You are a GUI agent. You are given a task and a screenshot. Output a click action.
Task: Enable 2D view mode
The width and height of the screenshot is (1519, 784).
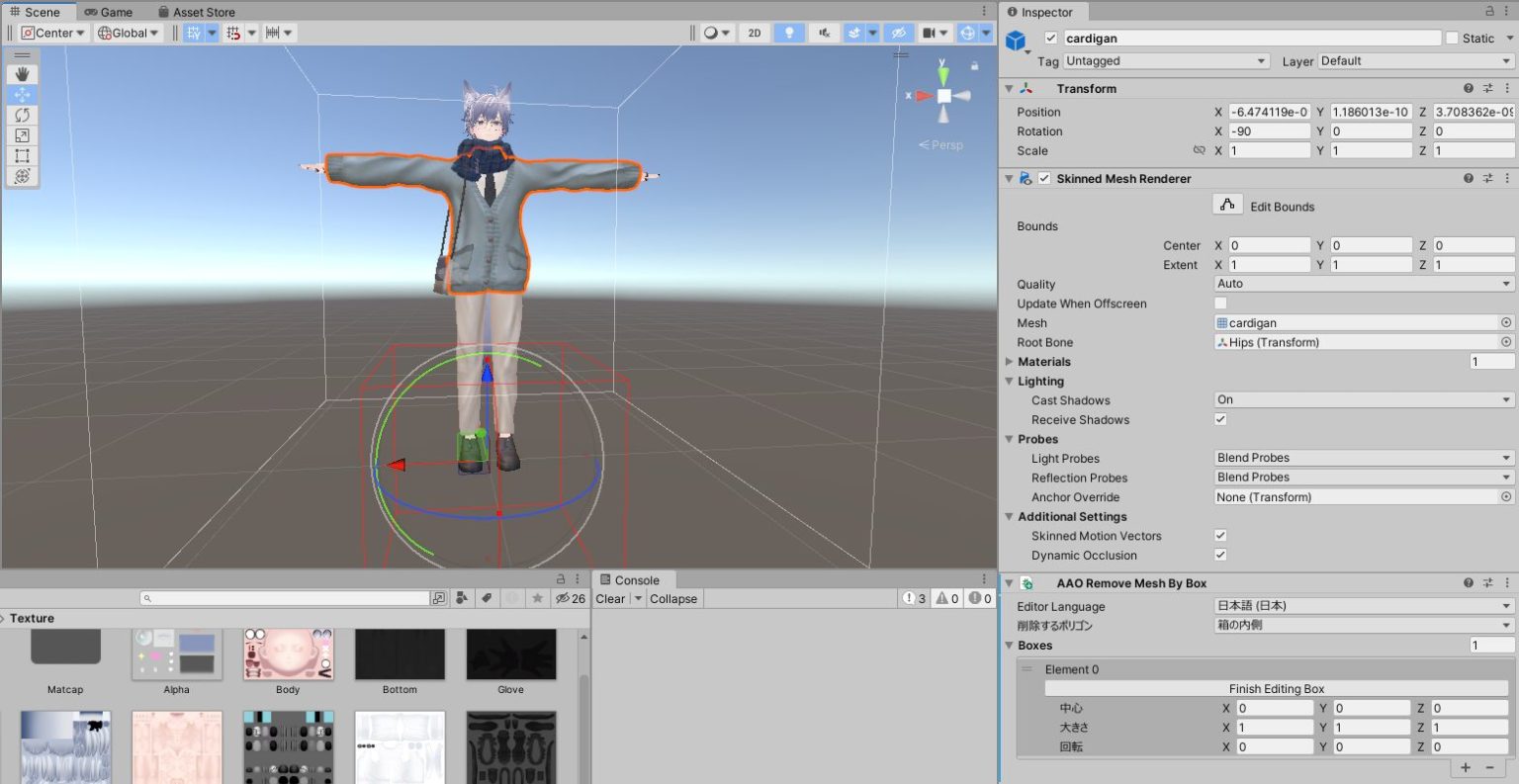(x=753, y=33)
